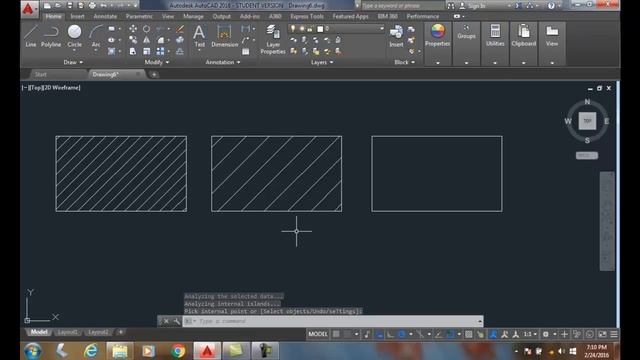Click the Offset tool icon
The height and width of the screenshot is (360, 640).
click(x=180, y=51)
